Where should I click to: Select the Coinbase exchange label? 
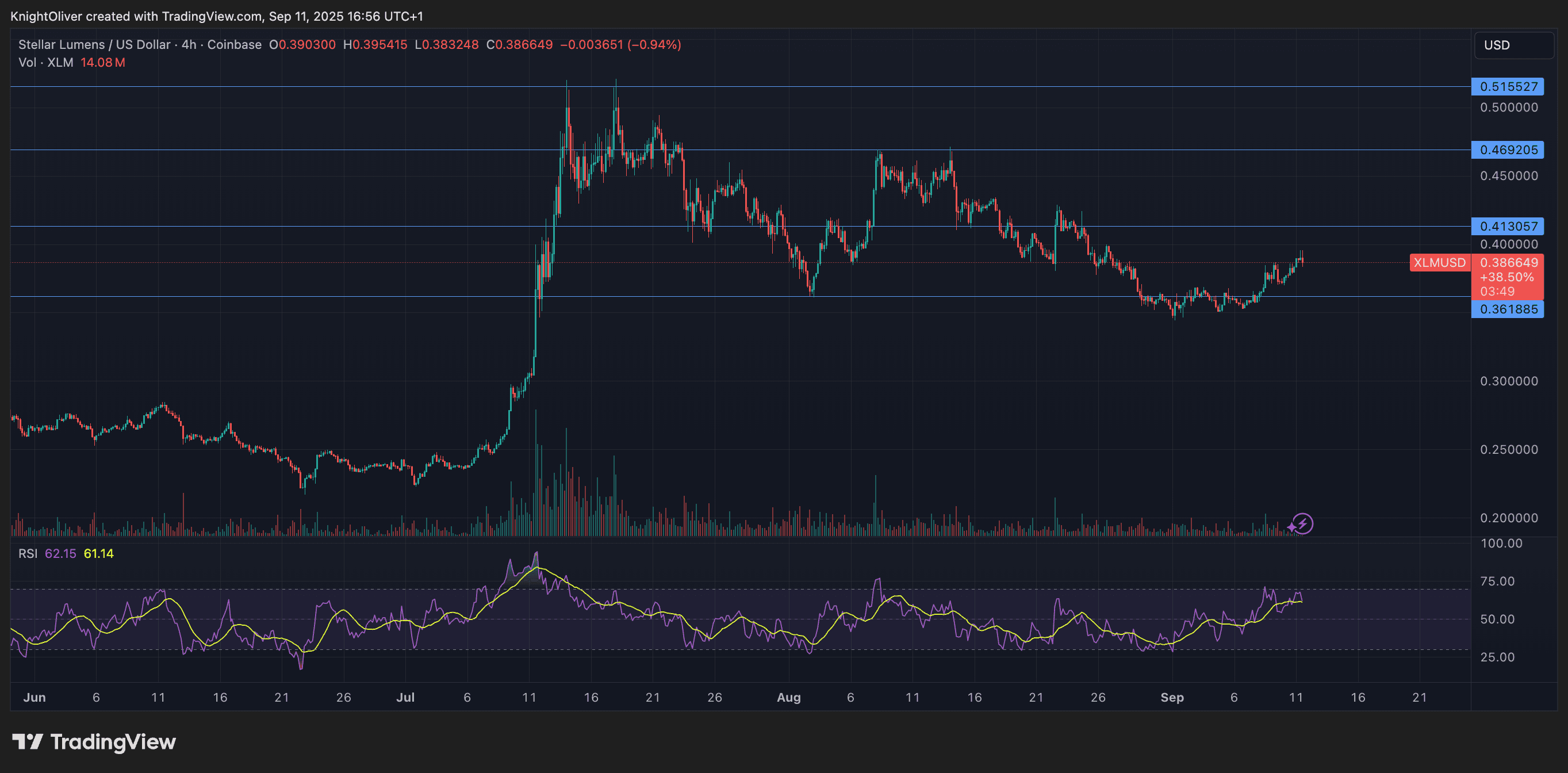point(234,44)
